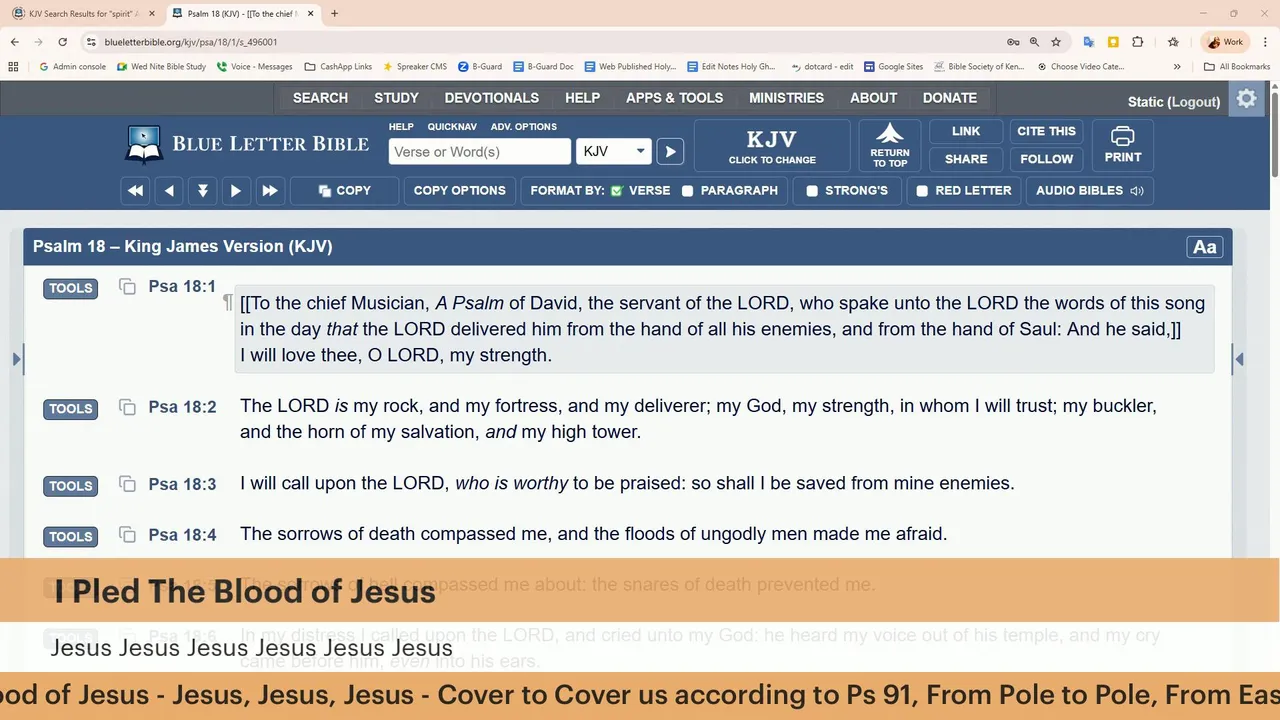Viewport: 1280px width, 720px height.
Task: Open the Wed Nite Bible Study bookmark
Action: coord(161,67)
